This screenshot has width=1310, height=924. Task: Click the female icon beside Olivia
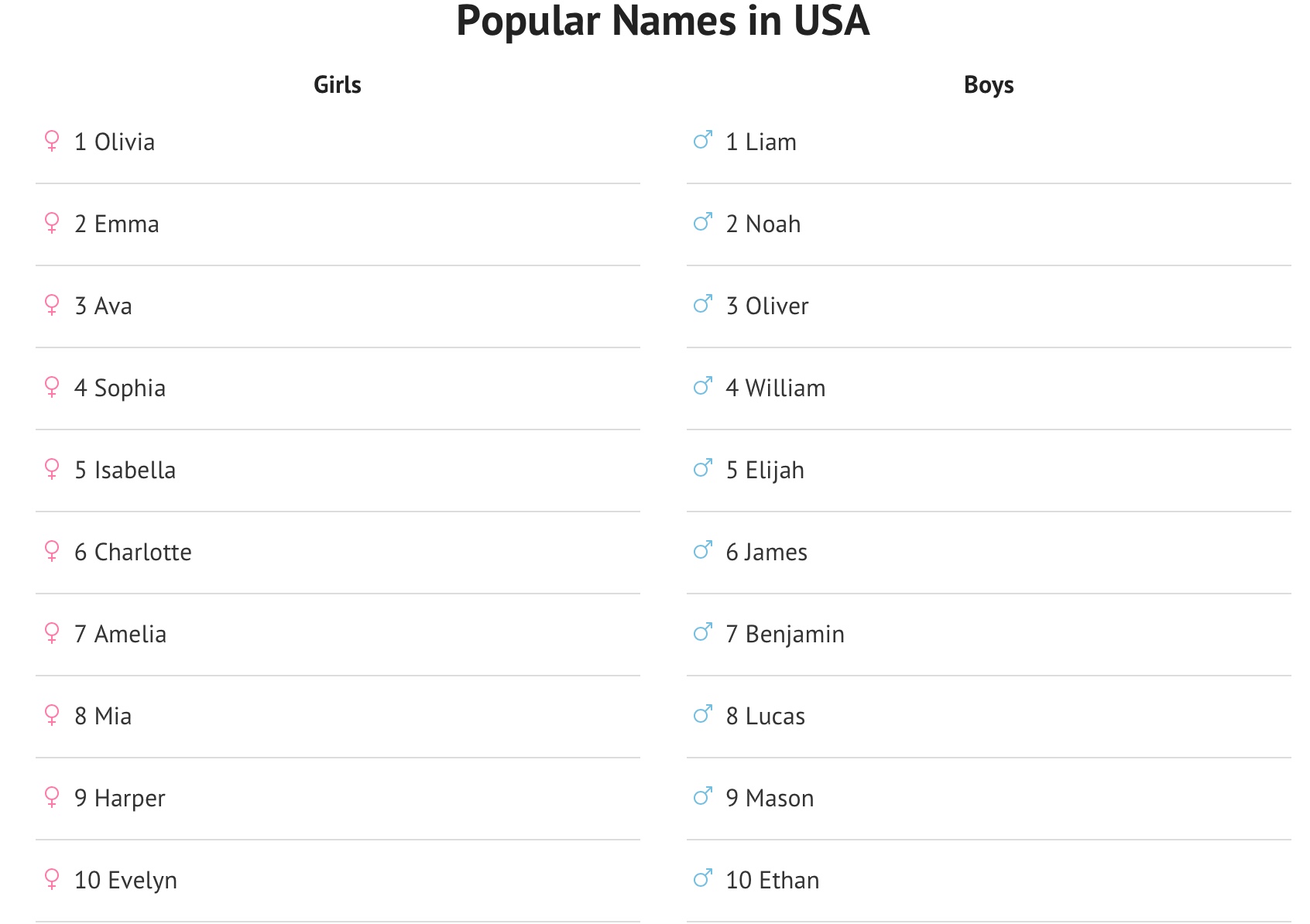click(52, 141)
